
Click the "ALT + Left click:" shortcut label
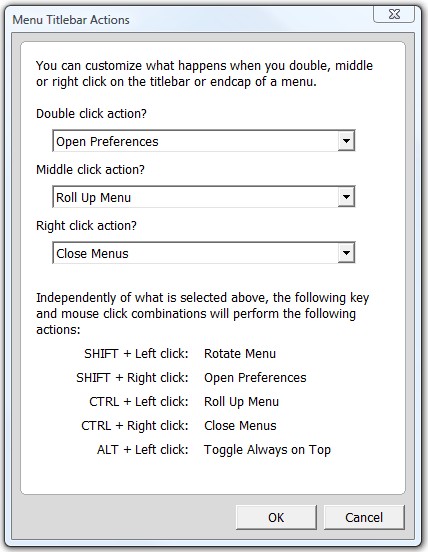[x=143, y=450]
